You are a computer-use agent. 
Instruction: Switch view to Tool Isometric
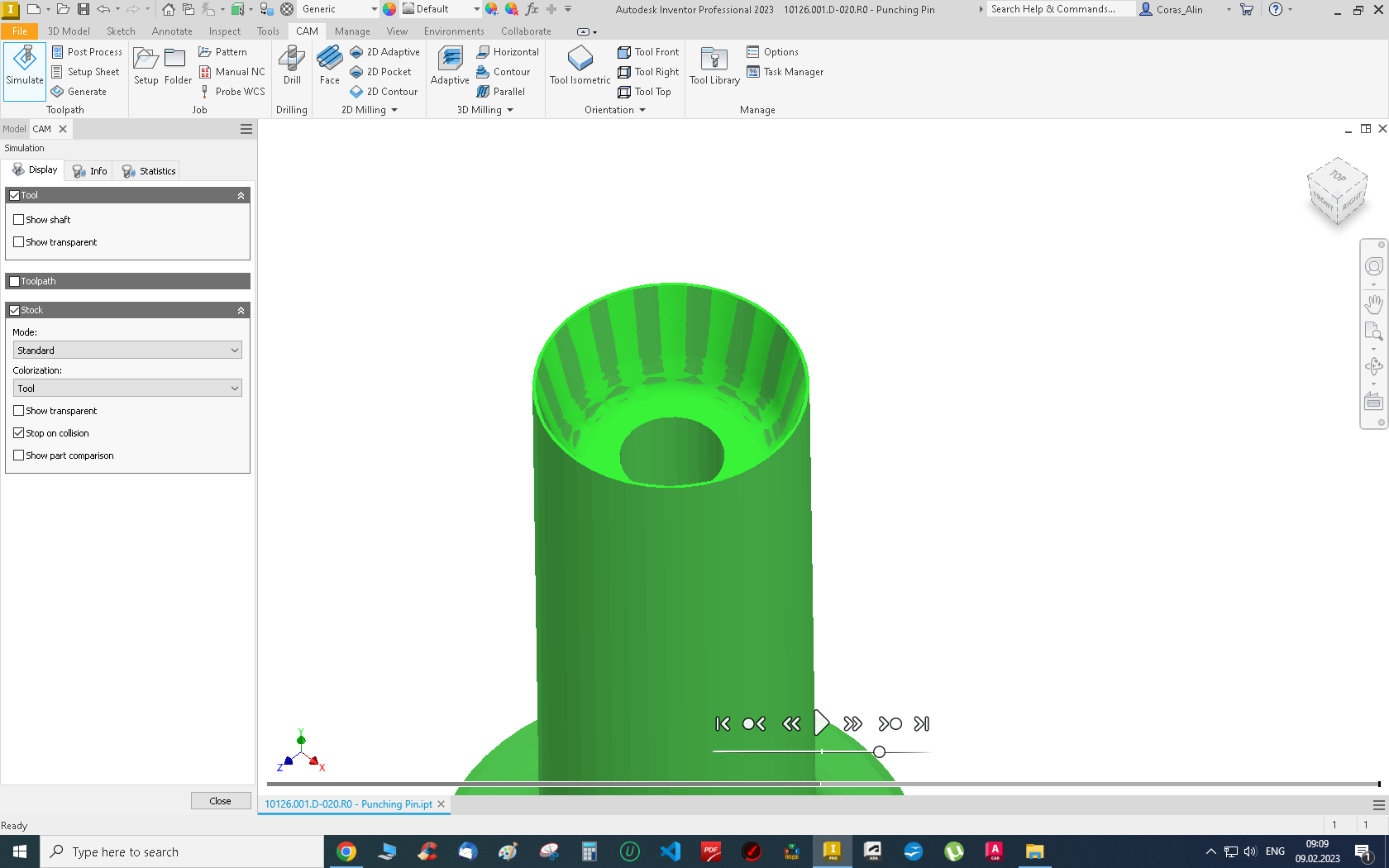(579, 66)
